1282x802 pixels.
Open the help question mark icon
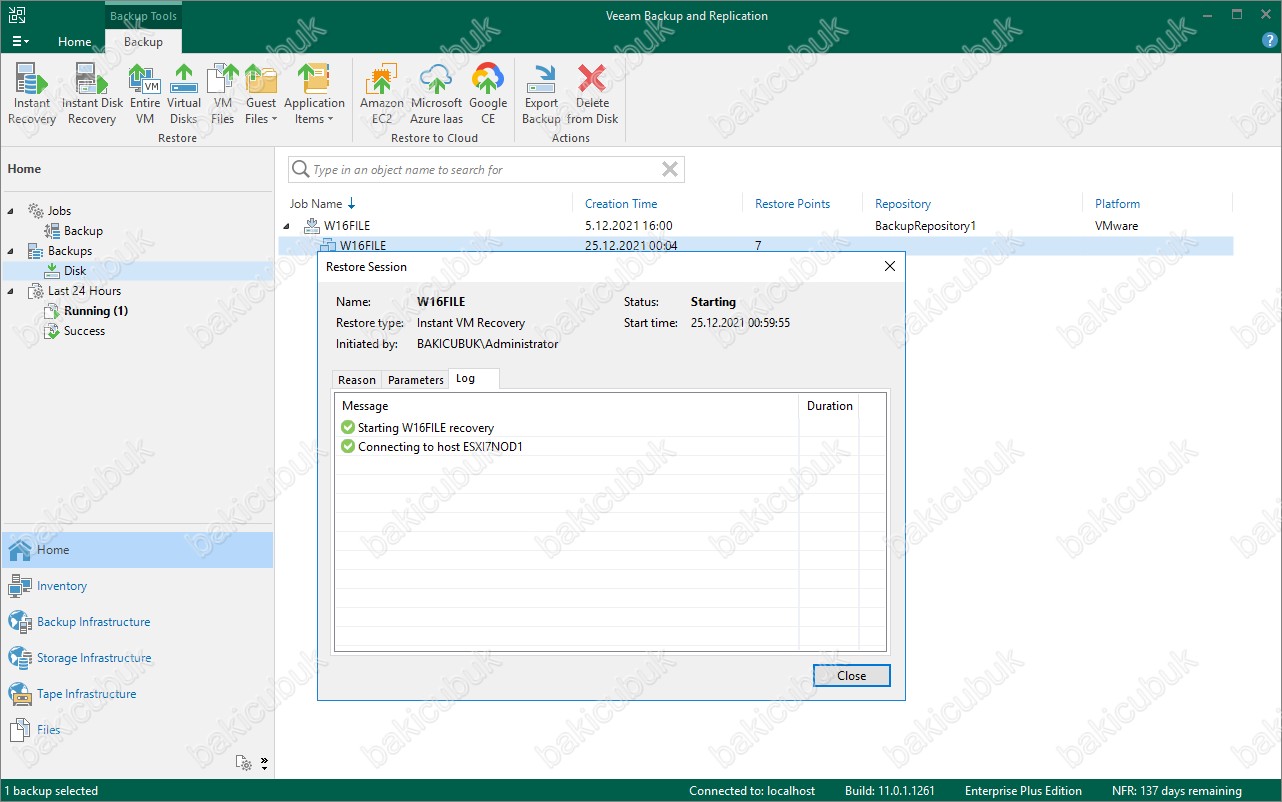pos(1270,41)
